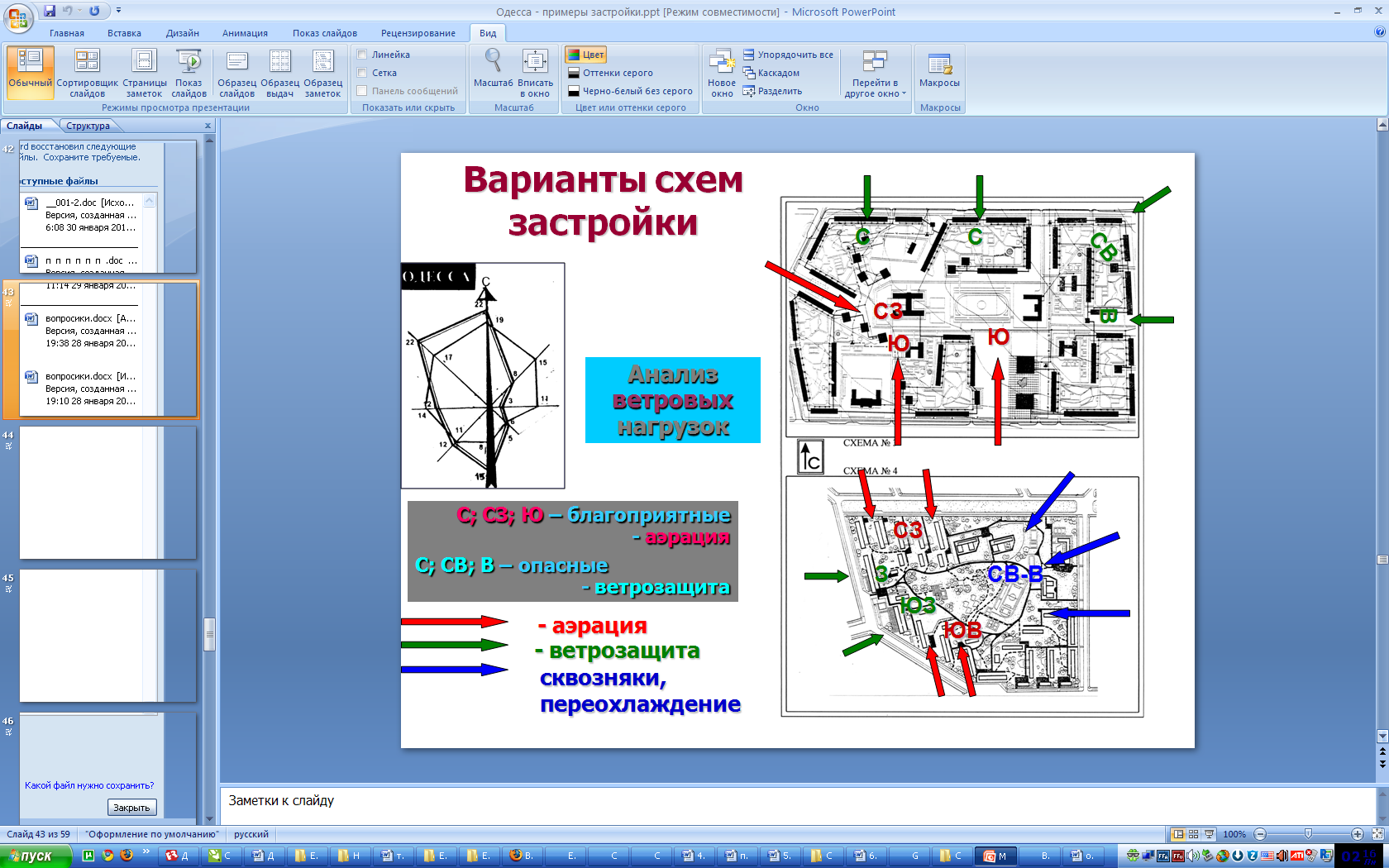Save the presentation from quick access toolbar

50,11
